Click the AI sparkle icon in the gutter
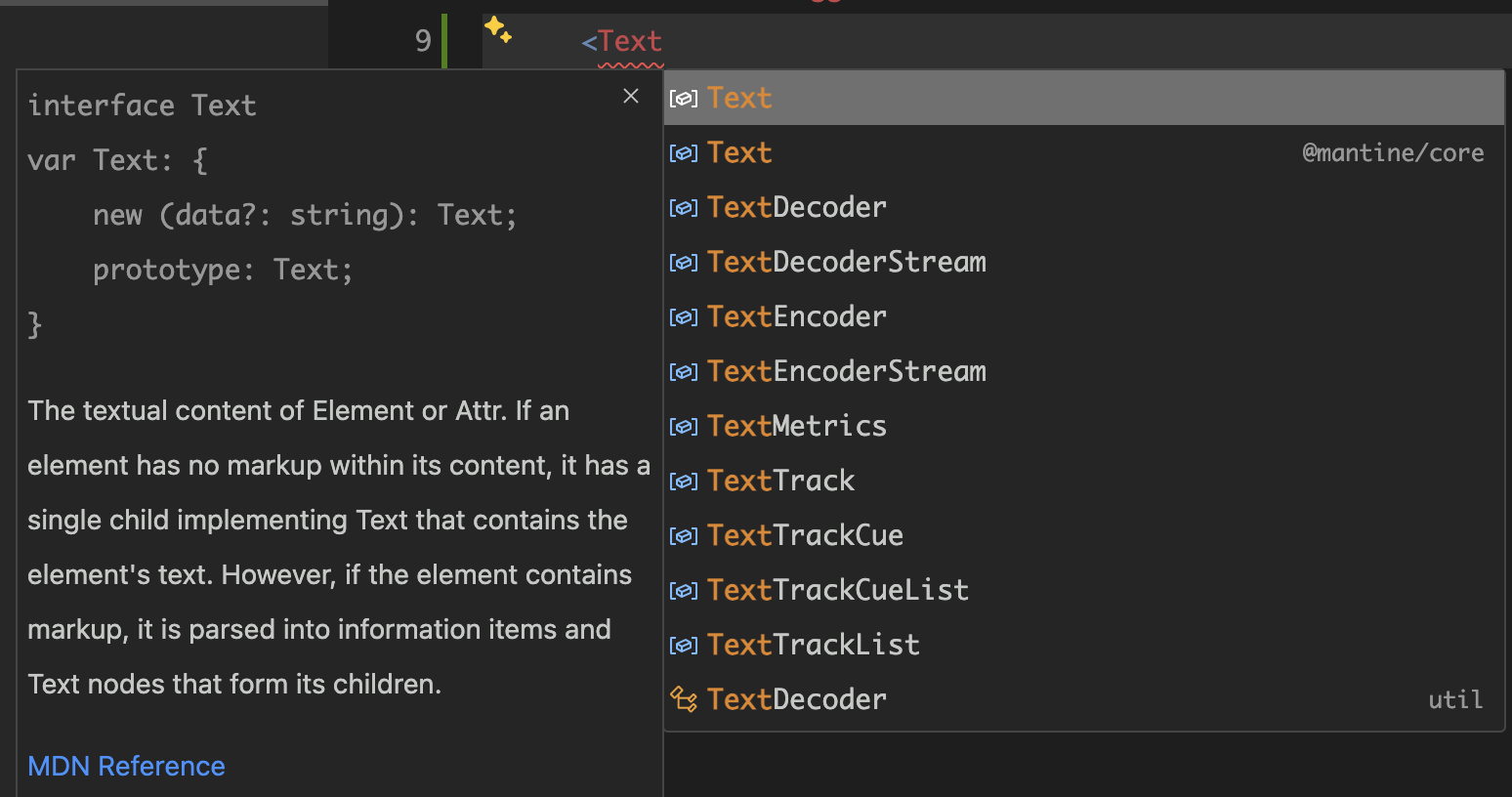Screen dimensions: 1512x797 [x=499, y=32]
